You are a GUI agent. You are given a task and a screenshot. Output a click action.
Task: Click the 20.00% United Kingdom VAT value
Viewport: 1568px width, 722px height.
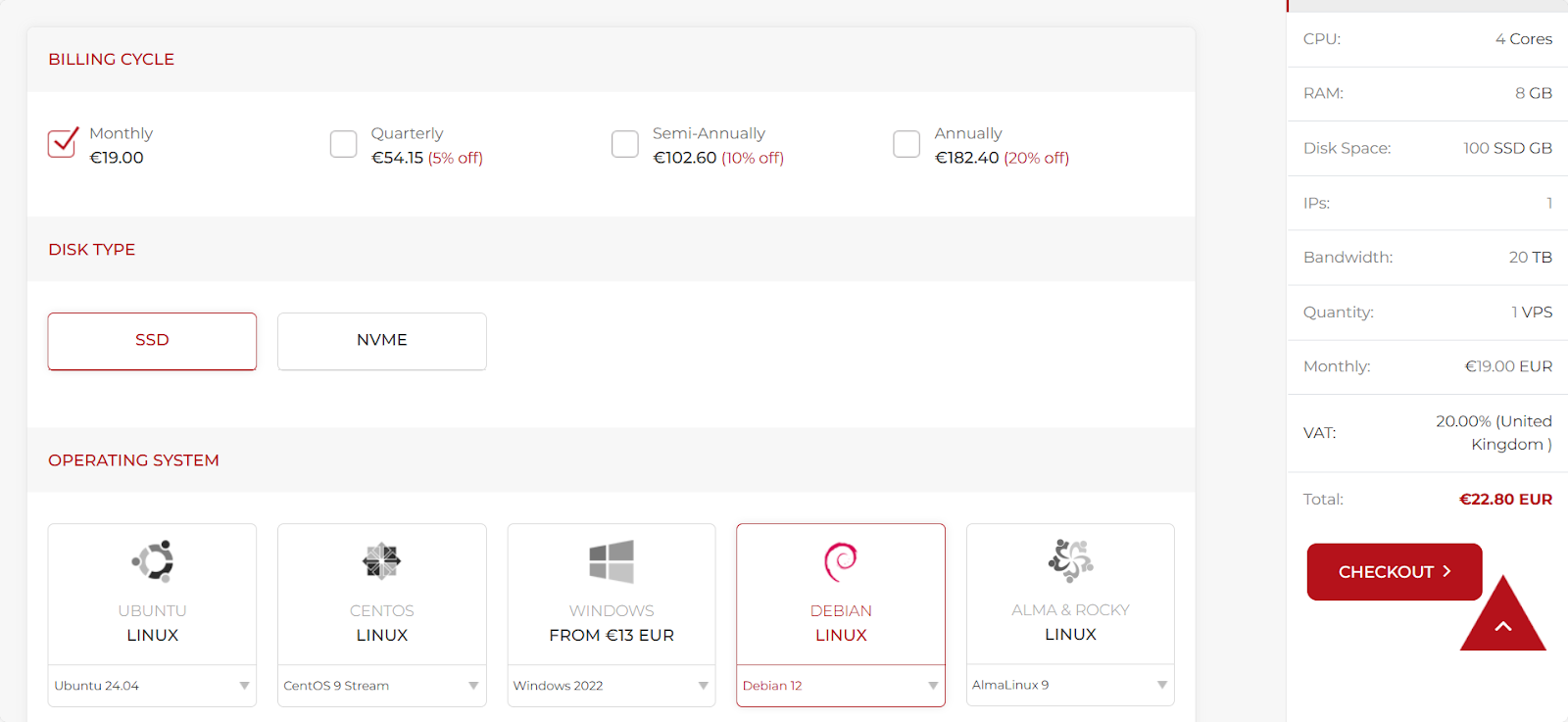point(1494,433)
